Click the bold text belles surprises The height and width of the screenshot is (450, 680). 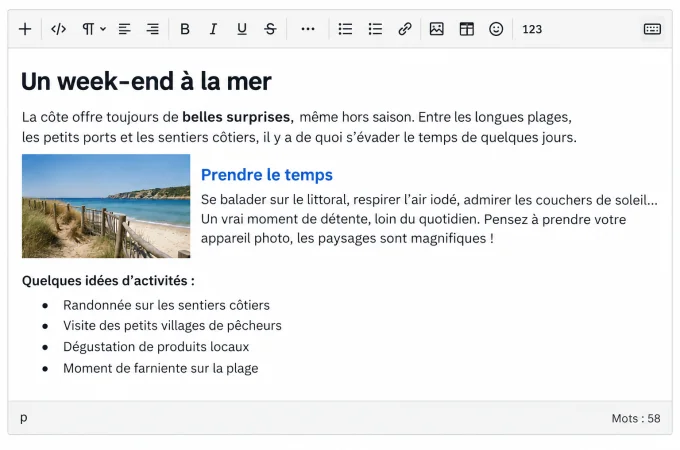(238, 117)
